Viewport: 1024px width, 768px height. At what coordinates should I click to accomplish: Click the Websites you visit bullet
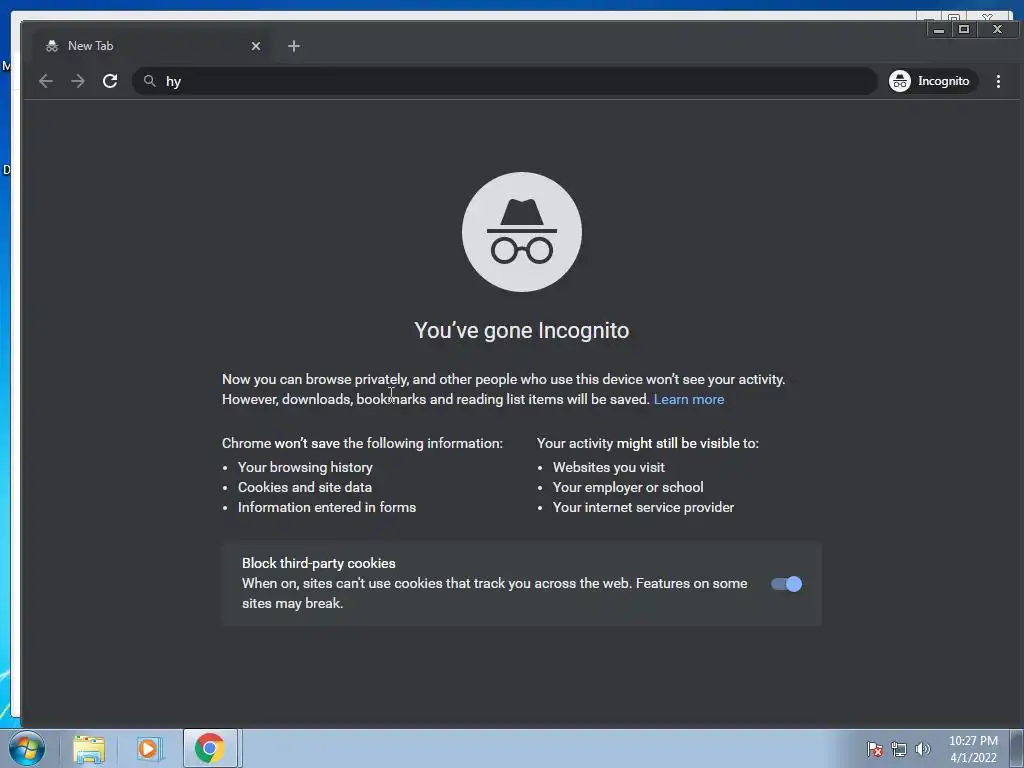(x=609, y=468)
